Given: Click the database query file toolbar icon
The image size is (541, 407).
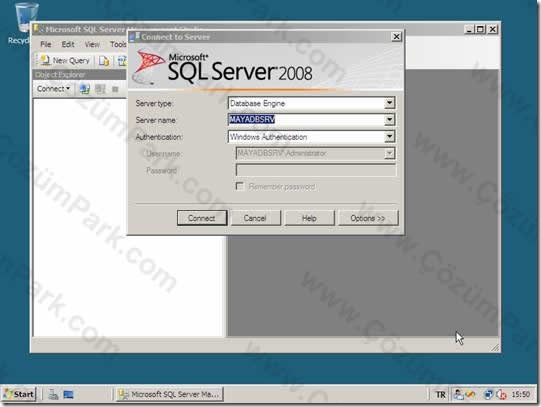Looking at the screenshot, I should (x=104, y=61).
